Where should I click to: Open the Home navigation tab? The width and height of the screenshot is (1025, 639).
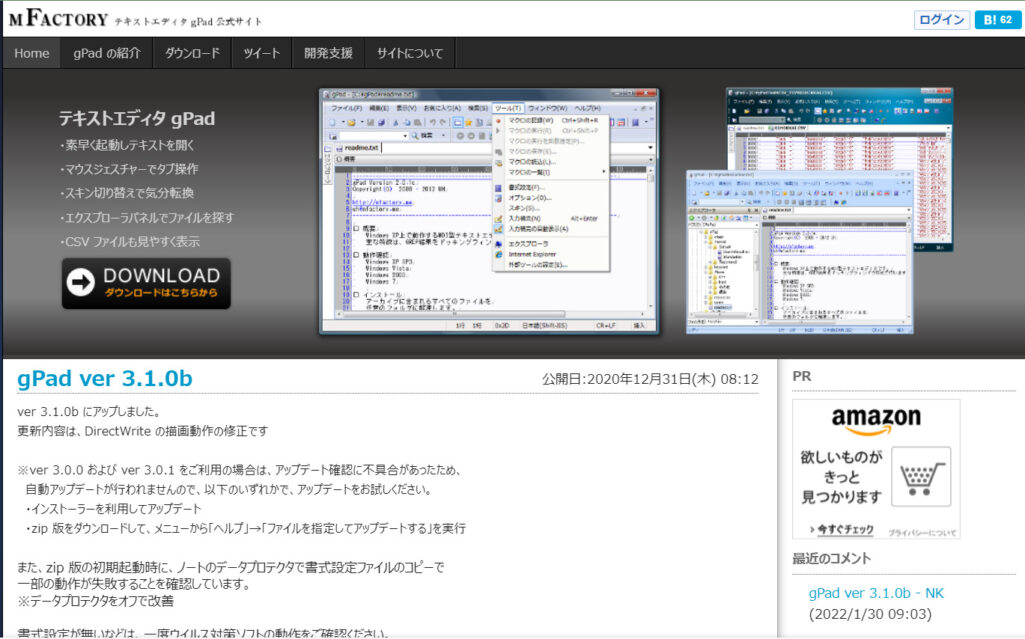point(32,53)
